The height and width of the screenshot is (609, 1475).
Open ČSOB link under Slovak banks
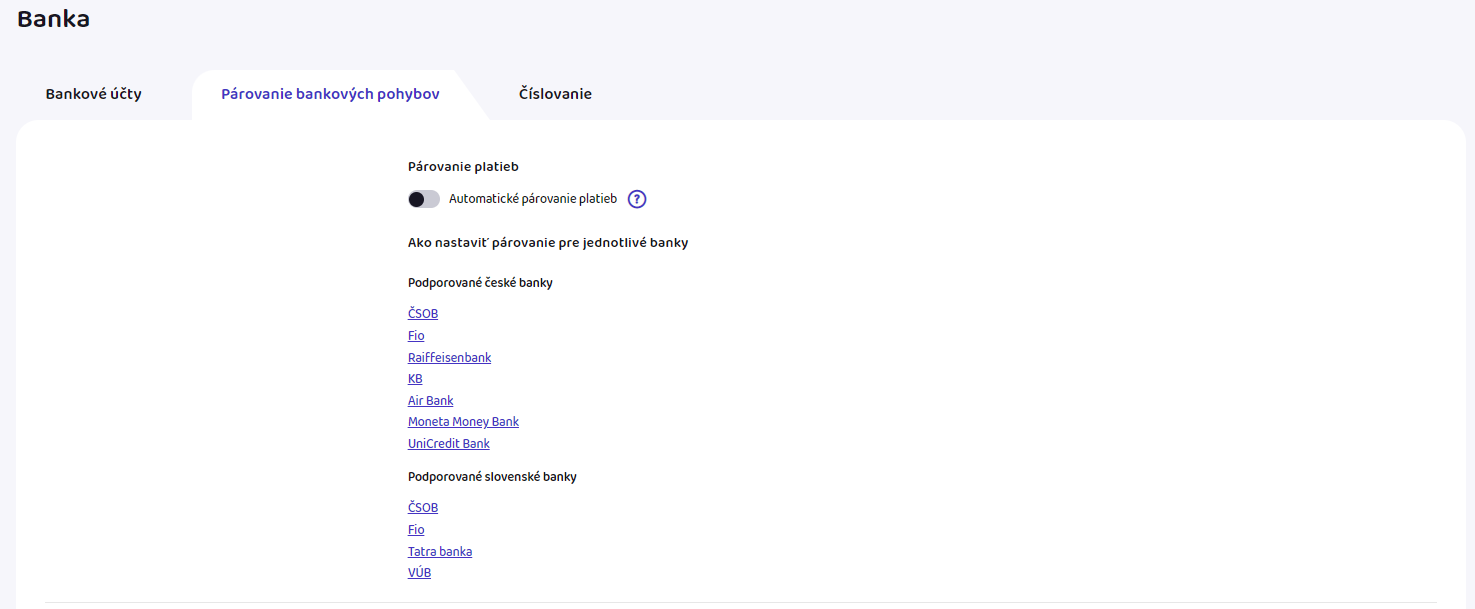(423, 508)
